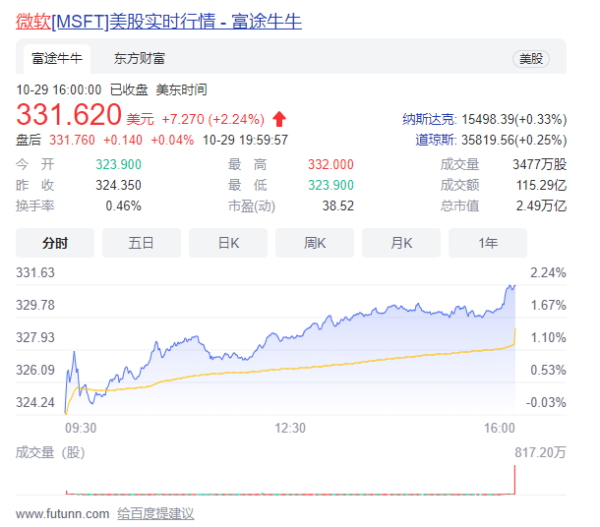
Task: Click the 2.24% percent axis label
Action: [x=548, y=273]
